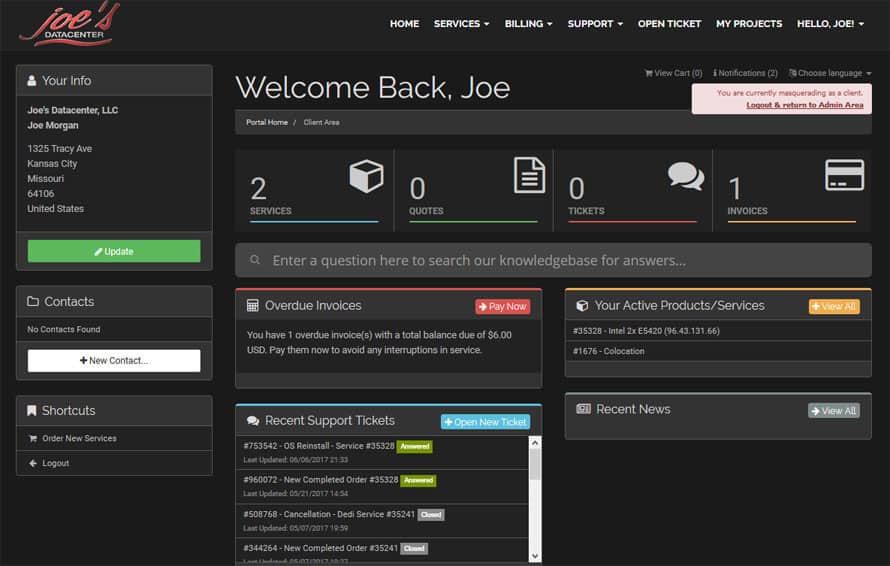Click the Quotes document icon
The width and height of the screenshot is (890, 566).
530,175
